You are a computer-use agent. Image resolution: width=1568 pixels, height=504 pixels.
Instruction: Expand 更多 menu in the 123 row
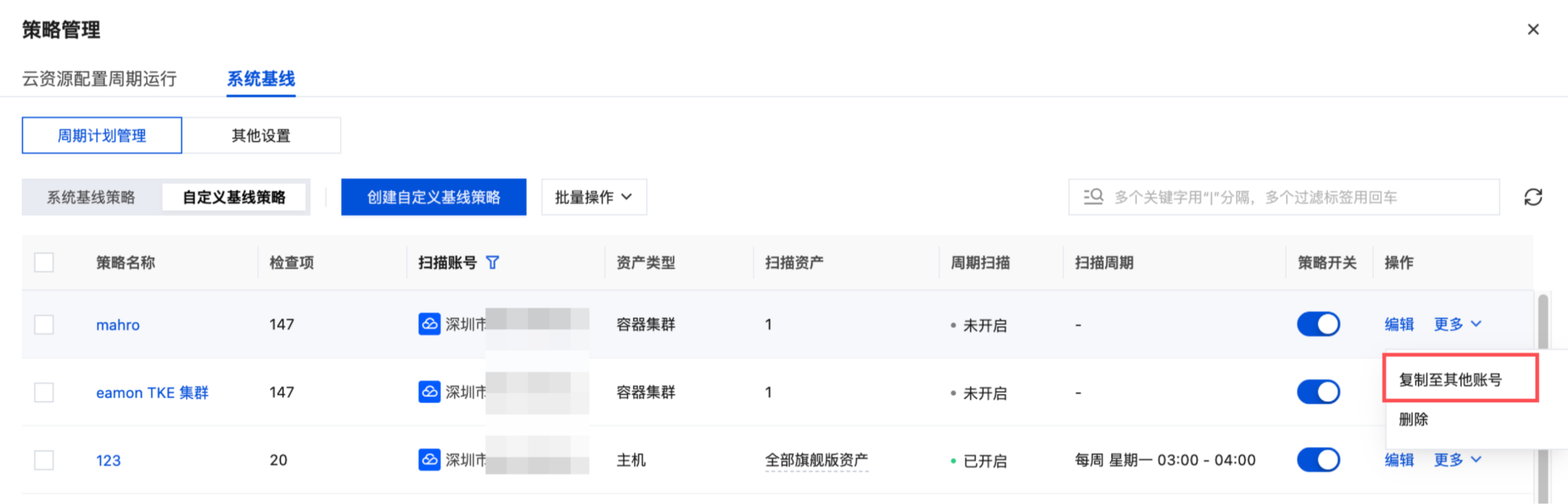click(x=1457, y=459)
